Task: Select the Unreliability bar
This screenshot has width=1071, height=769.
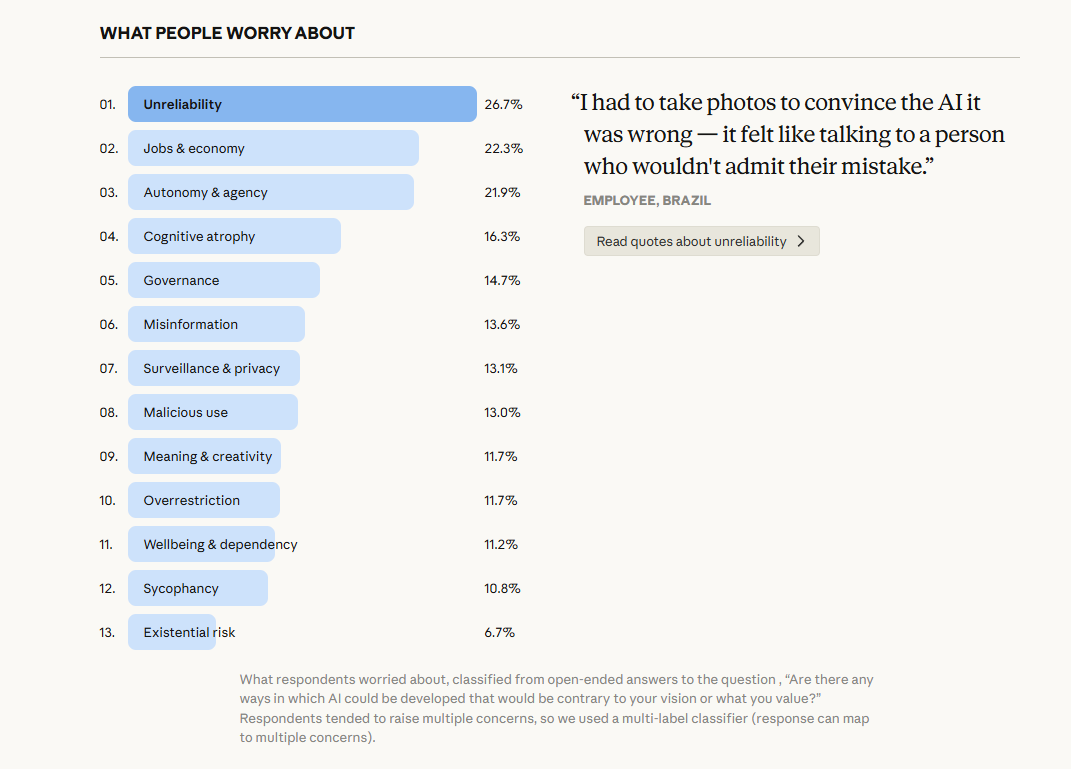Action: pyautogui.click(x=302, y=104)
